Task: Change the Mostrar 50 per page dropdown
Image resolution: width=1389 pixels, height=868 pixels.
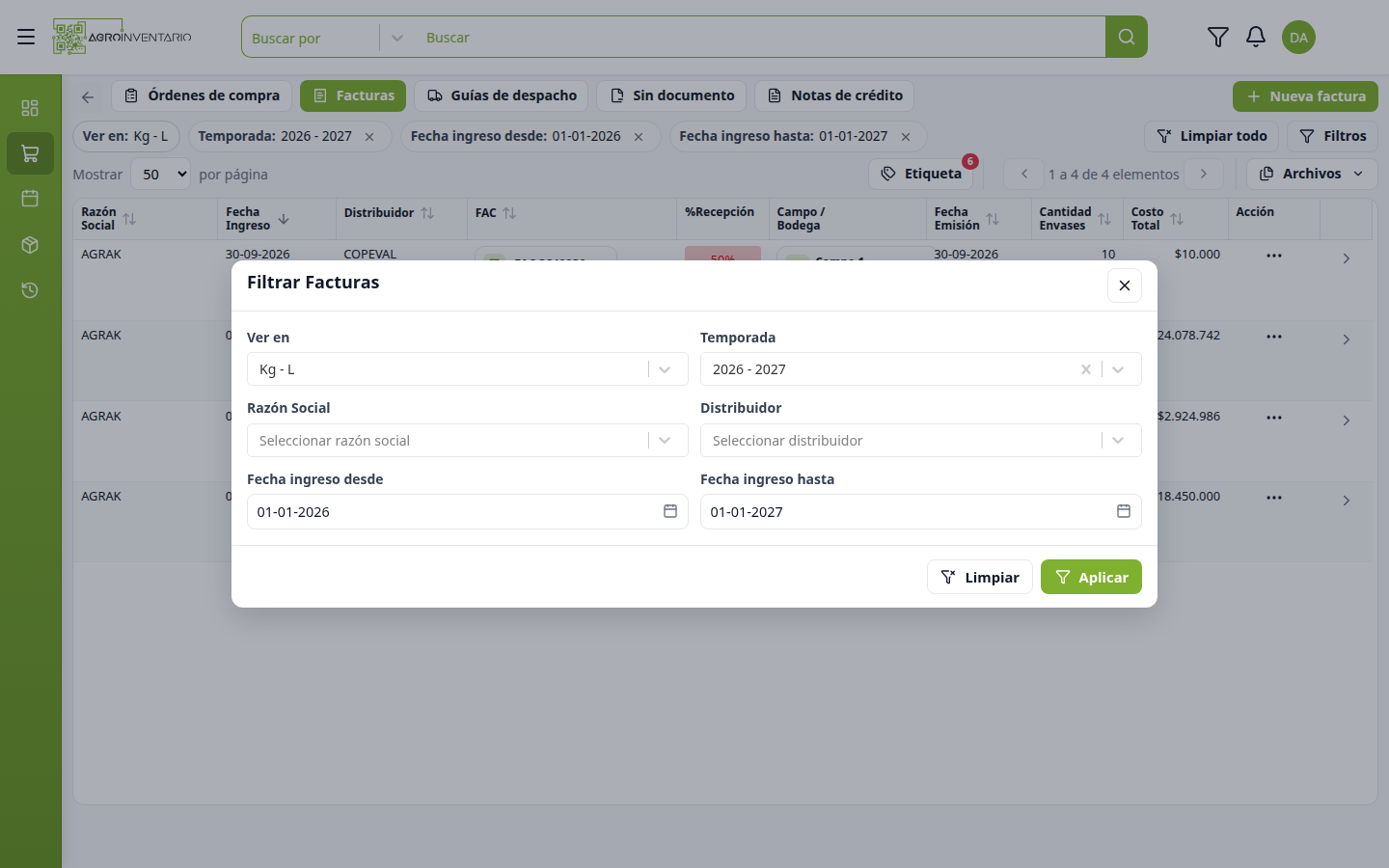Action: tap(160, 175)
